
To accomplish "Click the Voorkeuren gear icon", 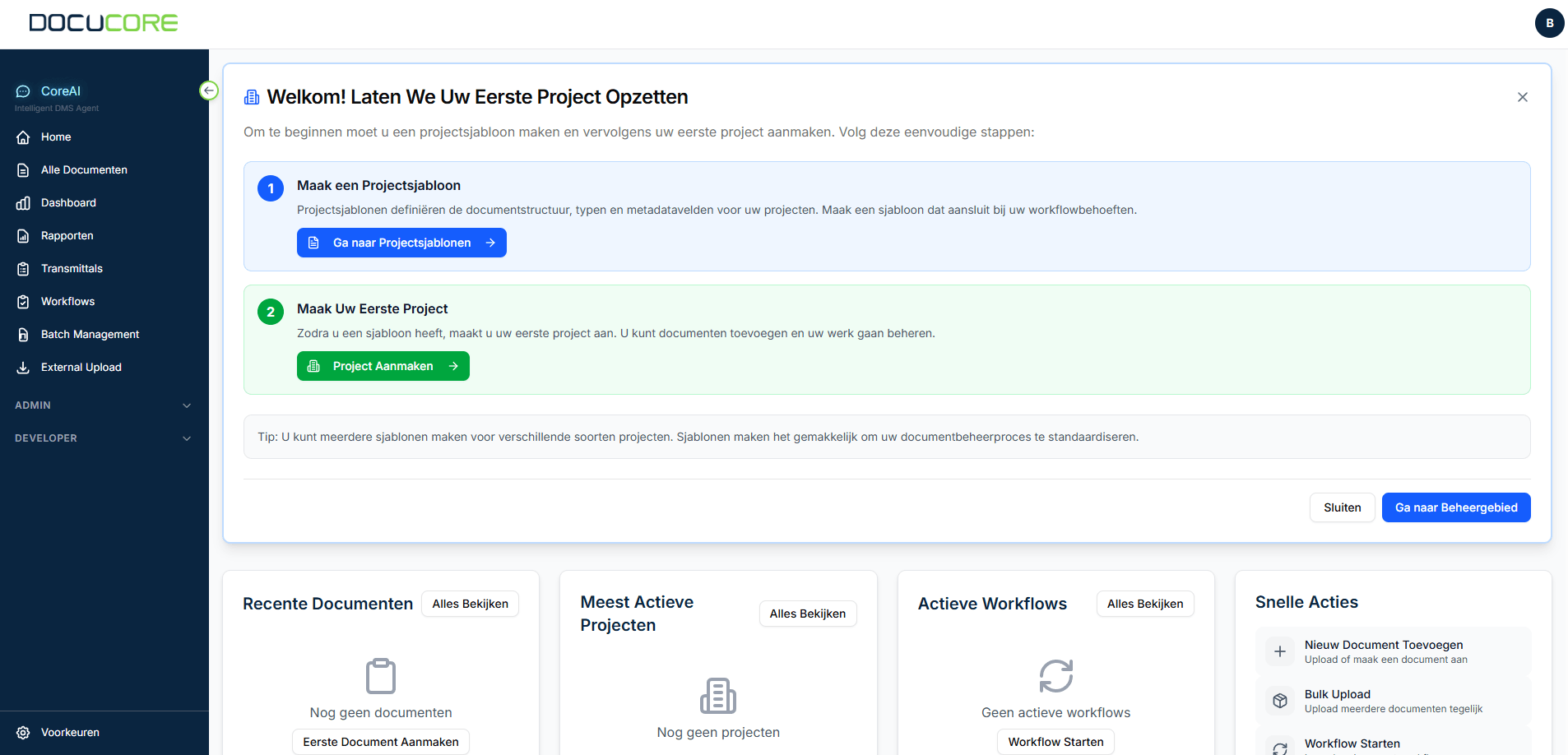I will click(23, 733).
